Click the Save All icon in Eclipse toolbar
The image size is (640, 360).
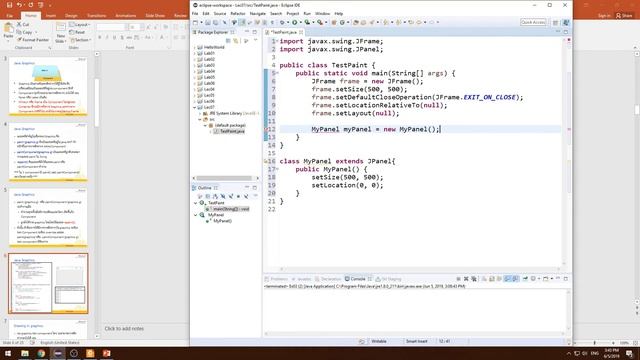pos(215,22)
